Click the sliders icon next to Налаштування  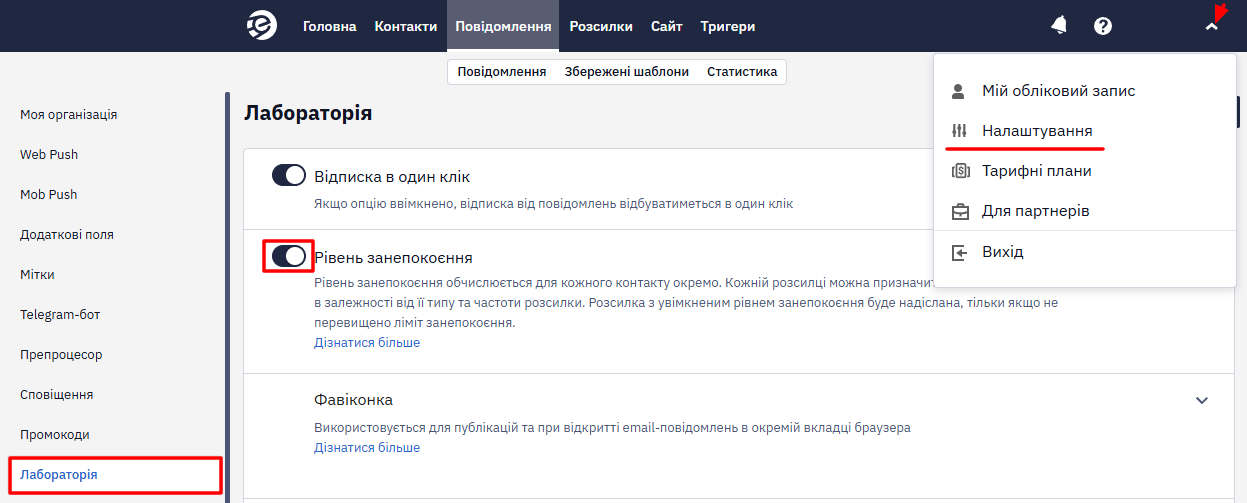pos(959,131)
